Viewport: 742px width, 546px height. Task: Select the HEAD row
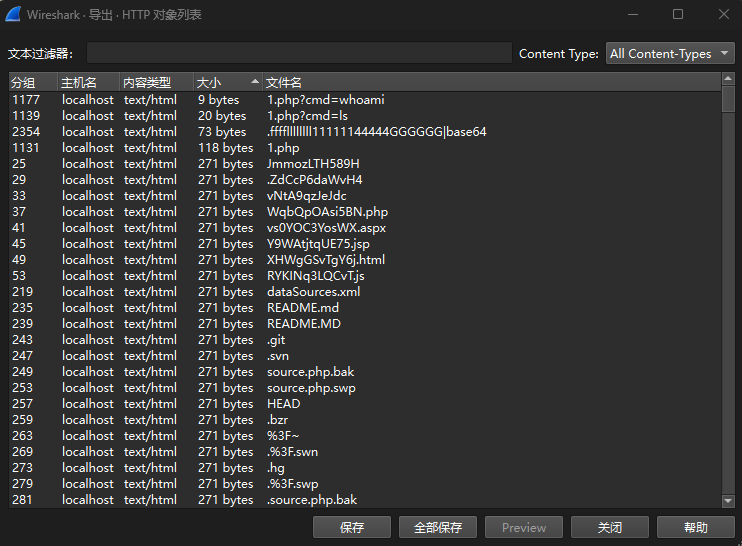point(365,404)
